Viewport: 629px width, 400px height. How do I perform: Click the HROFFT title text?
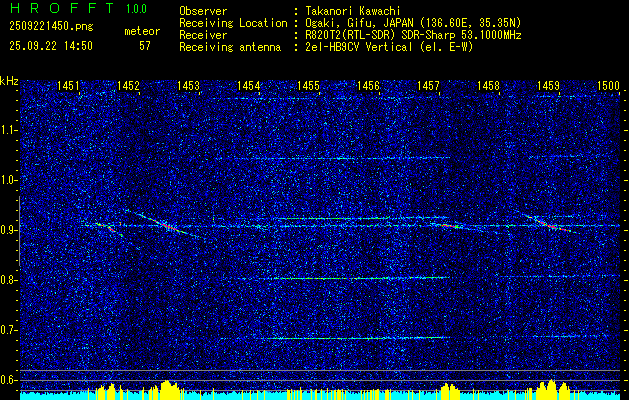(x=62, y=8)
